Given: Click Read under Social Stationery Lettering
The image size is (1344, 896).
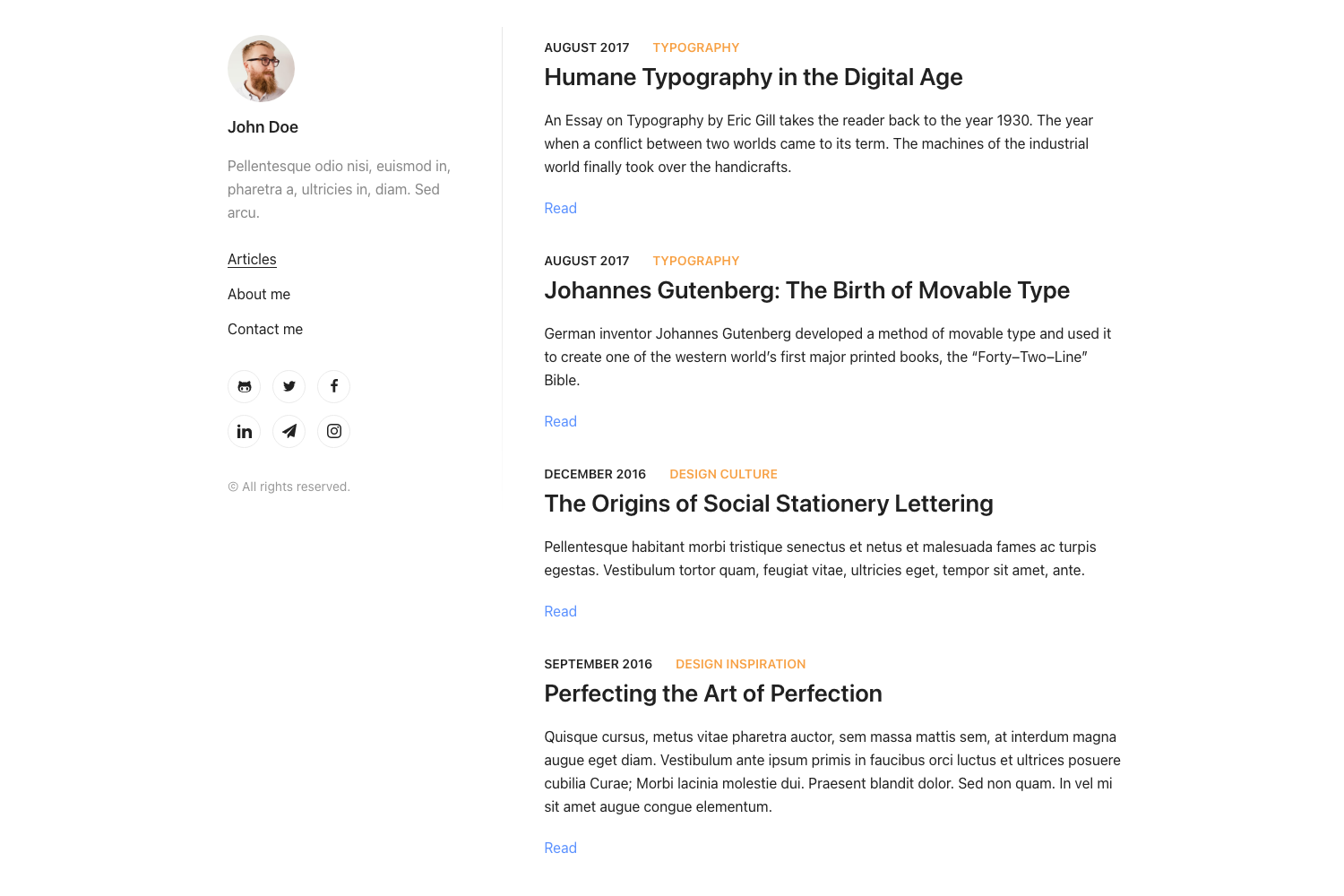Looking at the screenshot, I should 560,612.
